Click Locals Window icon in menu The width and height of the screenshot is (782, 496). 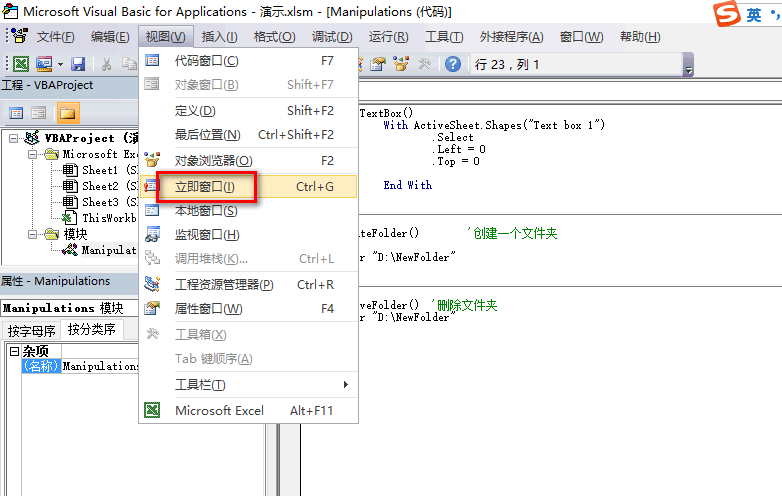click(x=152, y=210)
